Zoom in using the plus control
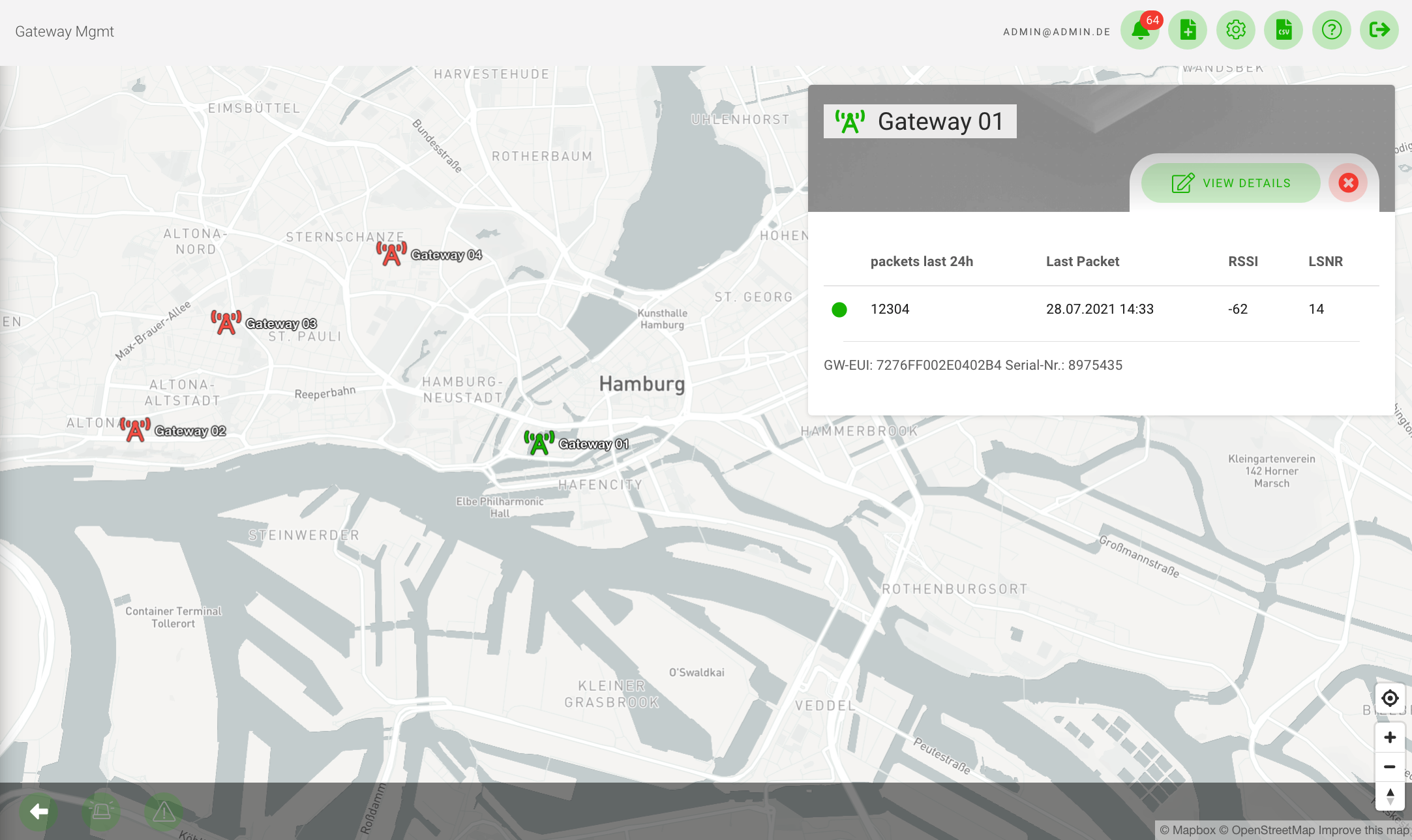Viewport: 1412px width, 840px height. click(1390, 737)
